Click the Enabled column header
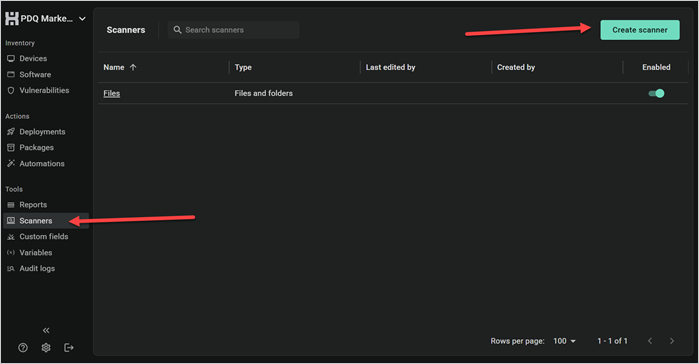Image resolution: width=699 pixels, height=364 pixels. tap(656, 67)
